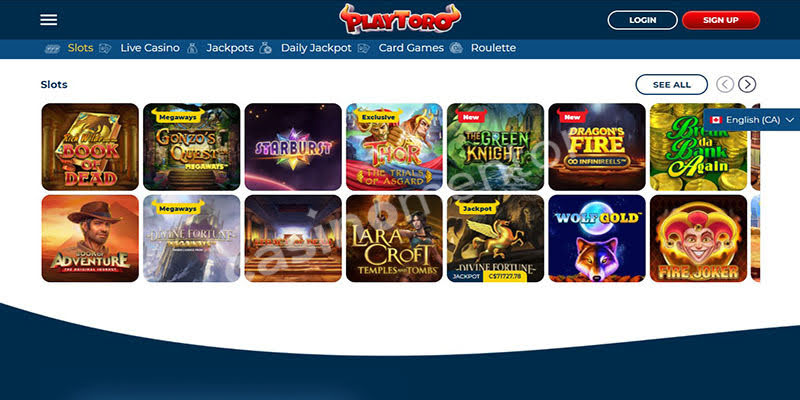
Task: Select Lara Croft Temples and Tombs
Action: [x=394, y=238]
